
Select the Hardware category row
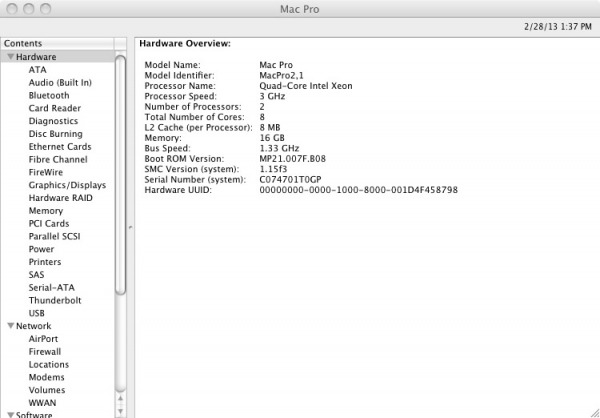pyautogui.click(x=57, y=57)
